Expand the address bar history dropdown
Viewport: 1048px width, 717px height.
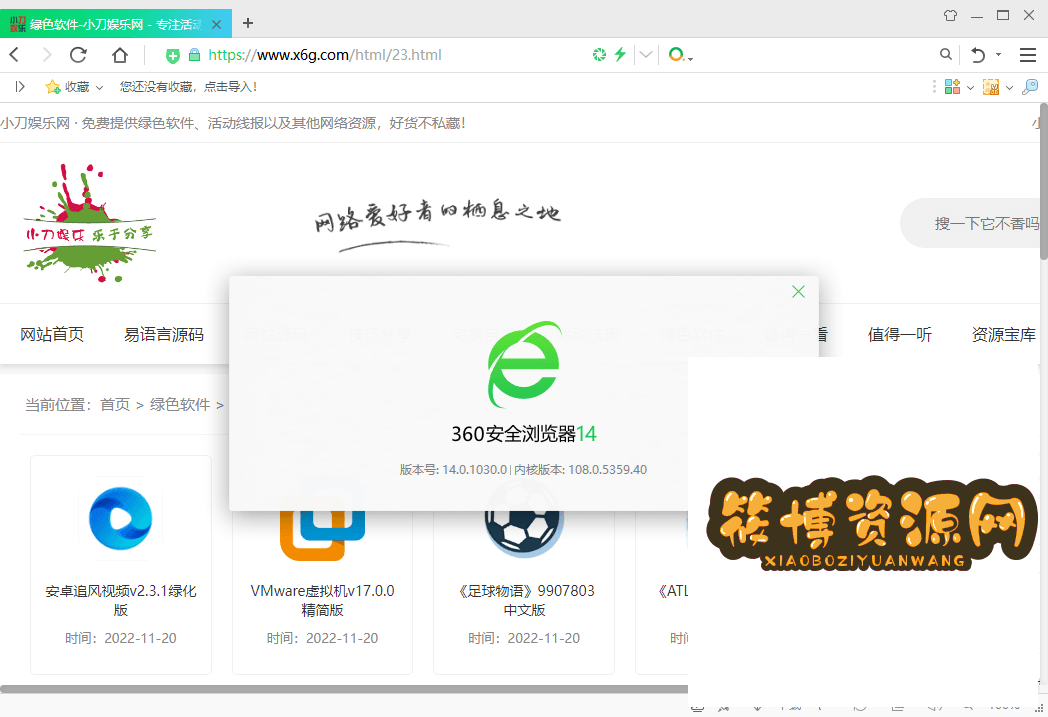pos(646,55)
